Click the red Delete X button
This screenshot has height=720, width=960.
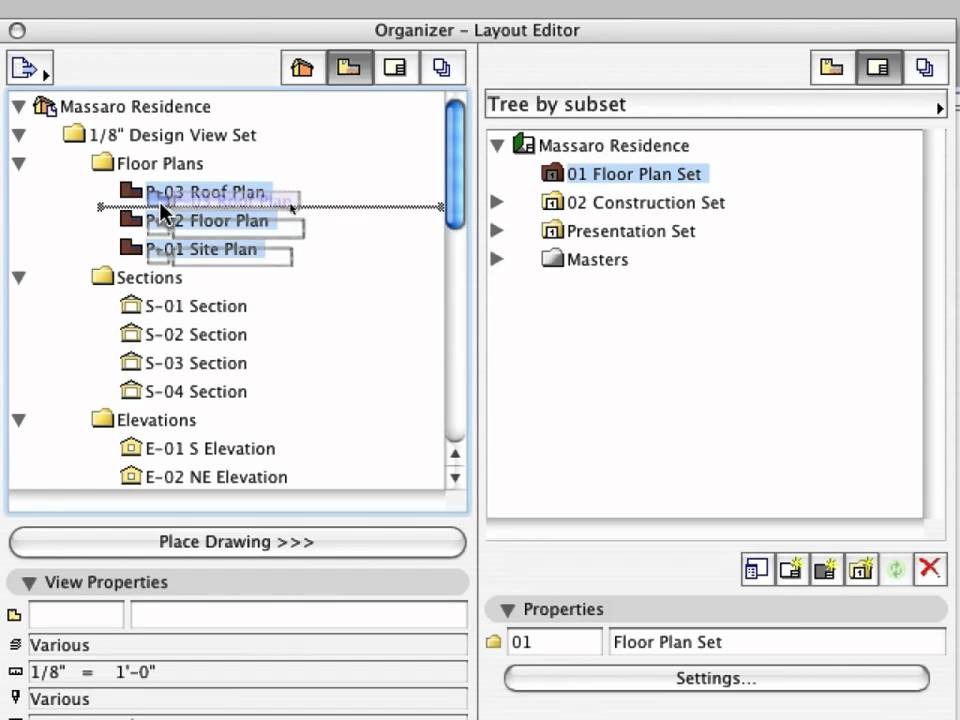pyautogui.click(x=930, y=569)
